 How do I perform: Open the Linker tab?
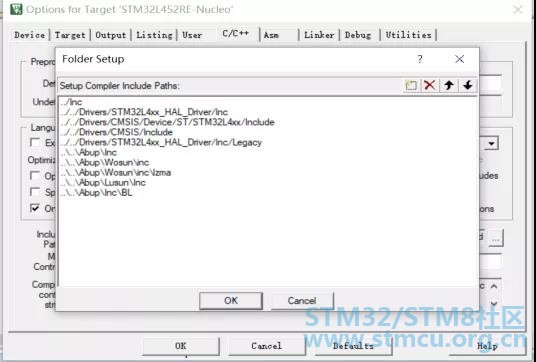click(x=319, y=35)
